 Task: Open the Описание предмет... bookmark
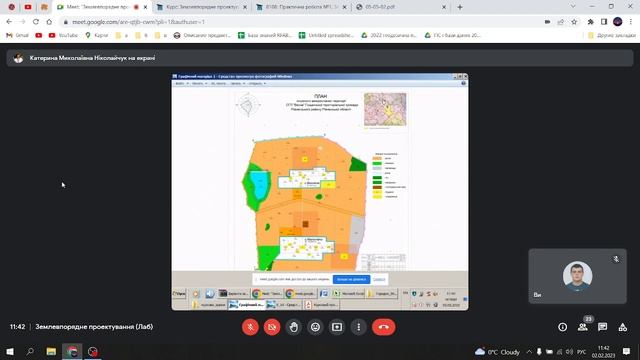click(x=202, y=36)
